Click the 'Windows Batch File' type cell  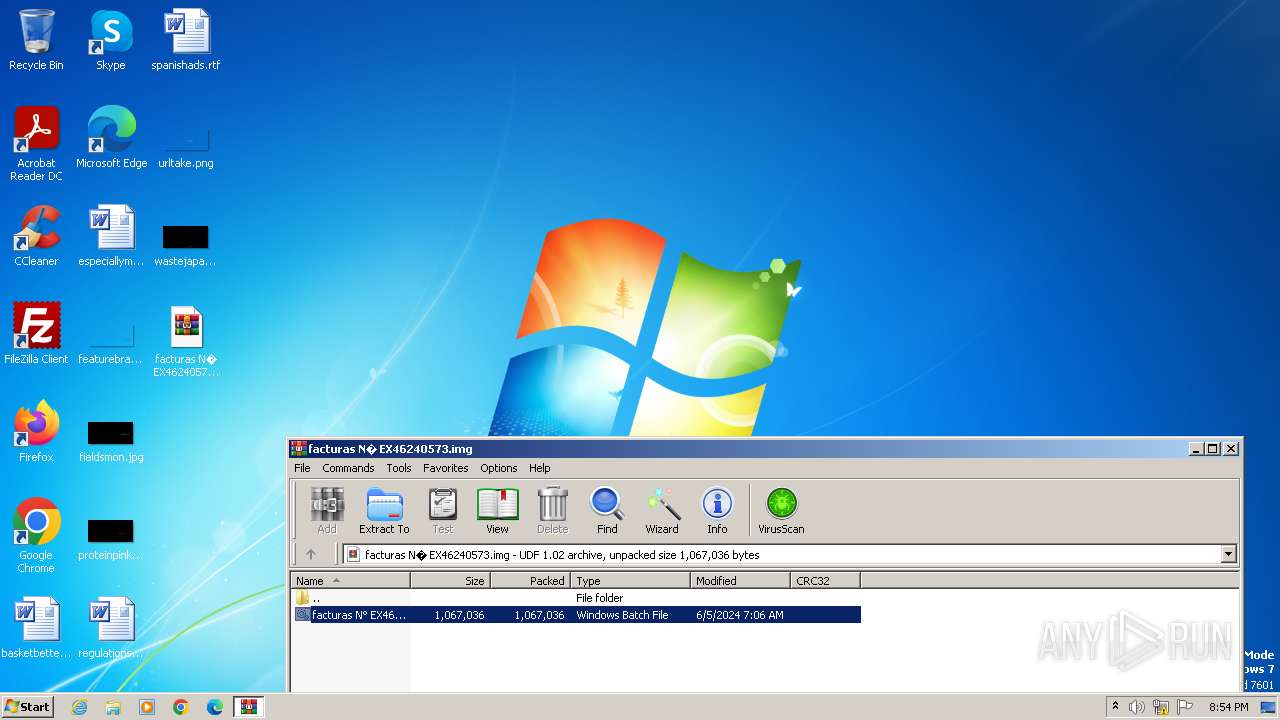pos(622,615)
